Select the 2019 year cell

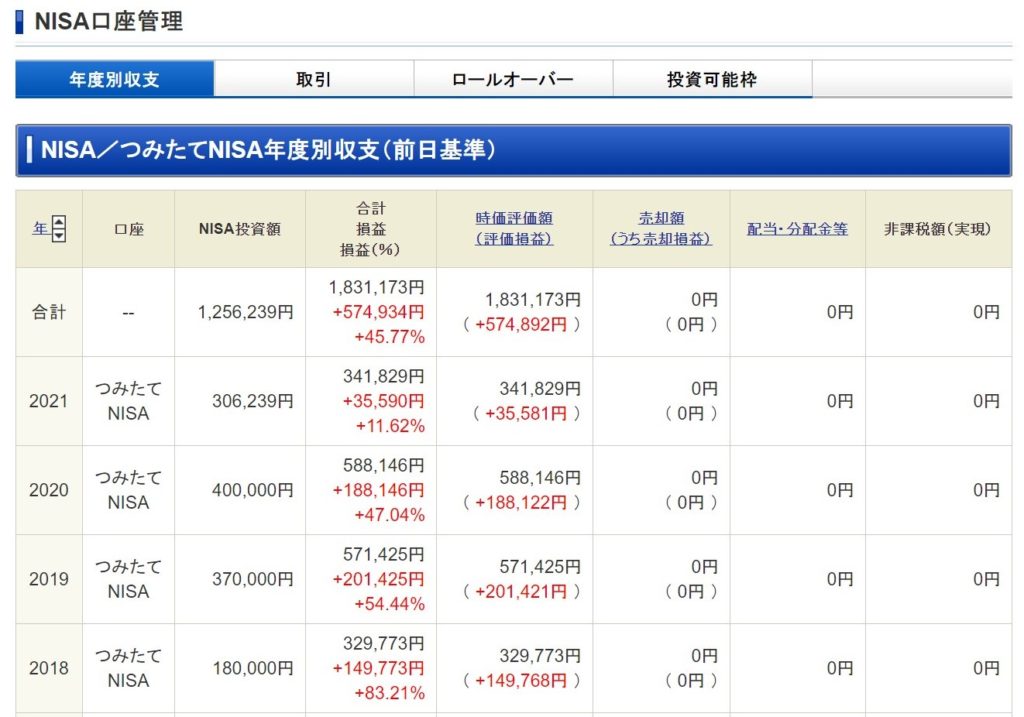[48, 579]
